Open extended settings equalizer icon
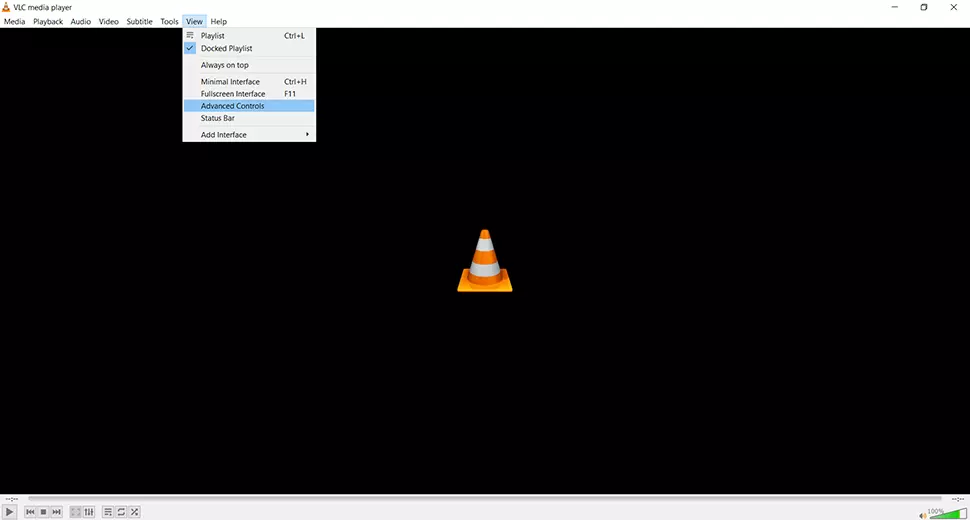The width and height of the screenshot is (970, 520). tap(89, 512)
